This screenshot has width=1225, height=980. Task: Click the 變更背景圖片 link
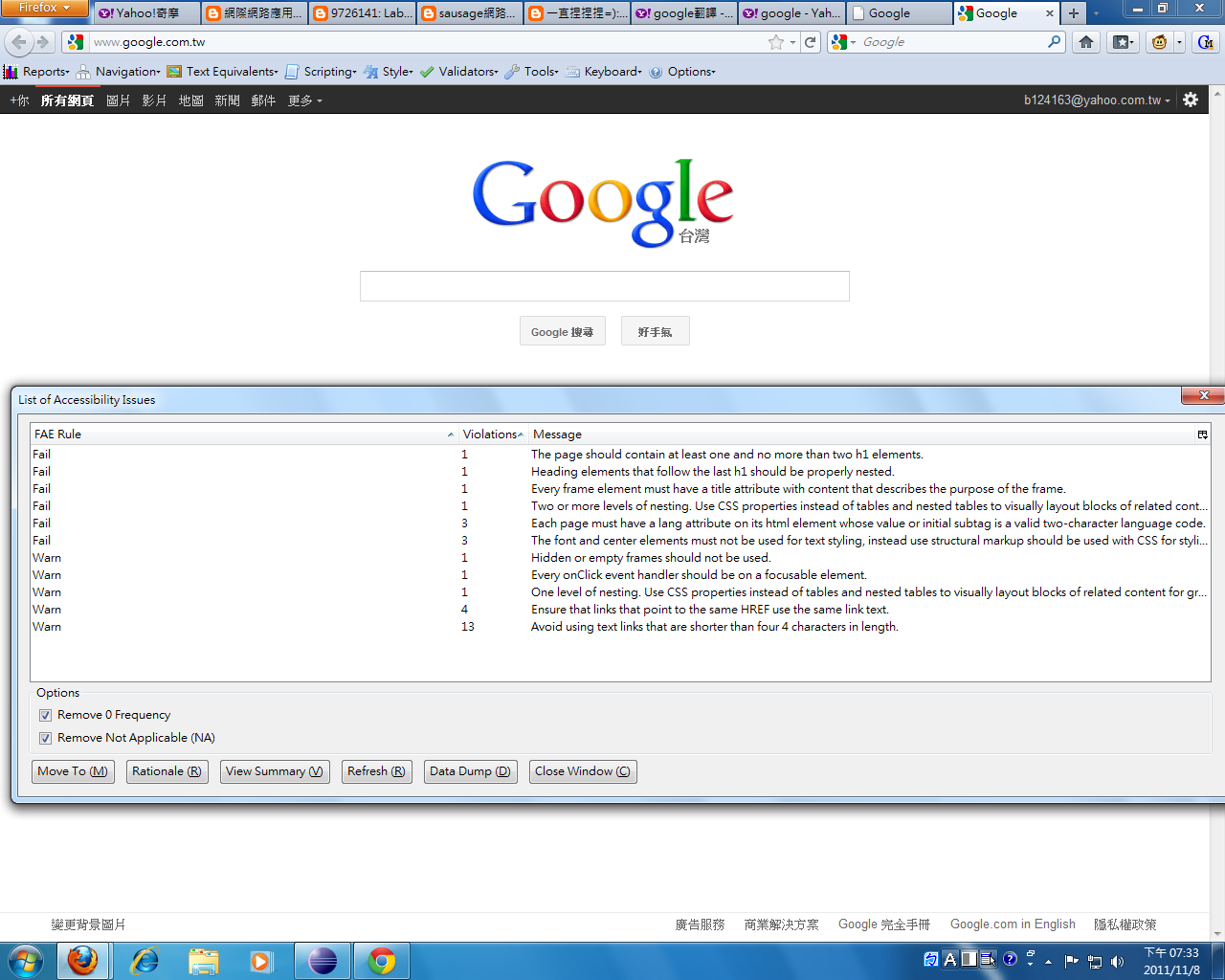(88, 924)
